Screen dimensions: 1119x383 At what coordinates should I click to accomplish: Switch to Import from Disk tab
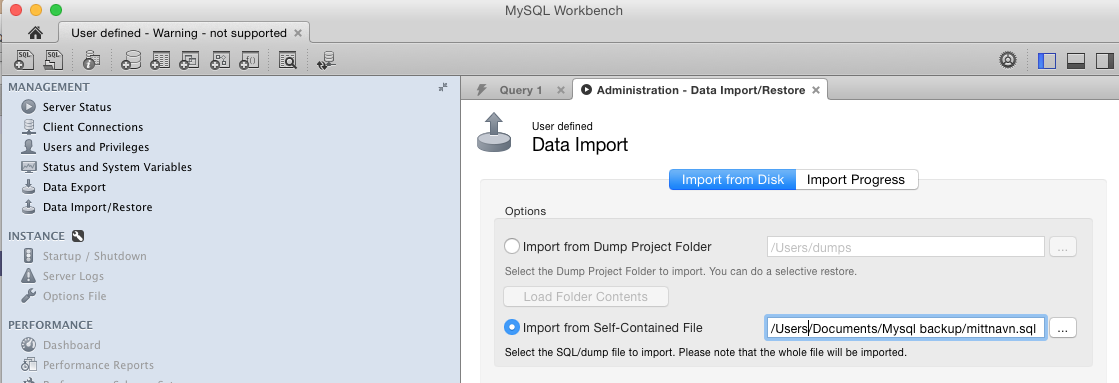point(732,180)
